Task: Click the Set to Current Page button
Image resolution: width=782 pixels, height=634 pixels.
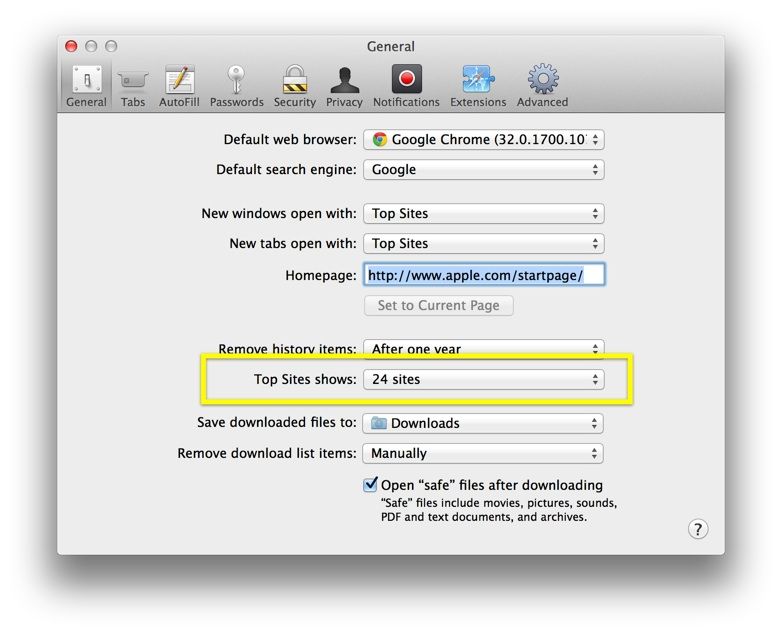Action: (x=438, y=305)
